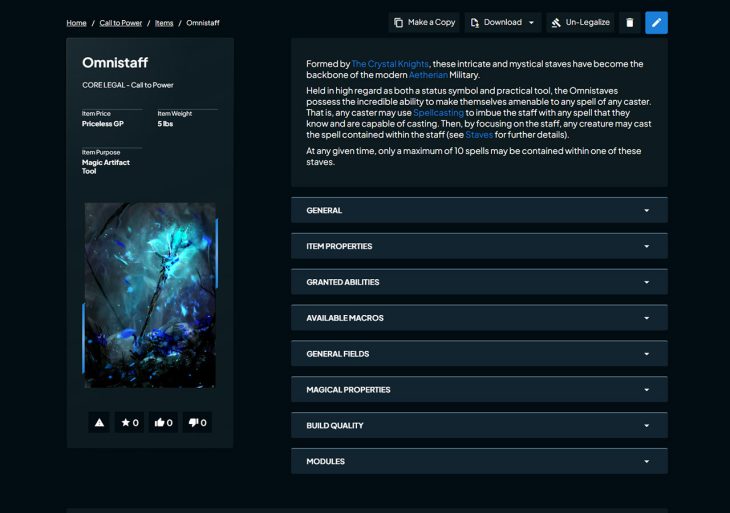Click the Un-Legalize gavel button
The height and width of the screenshot is (513, 730).
tap(580, 22)
